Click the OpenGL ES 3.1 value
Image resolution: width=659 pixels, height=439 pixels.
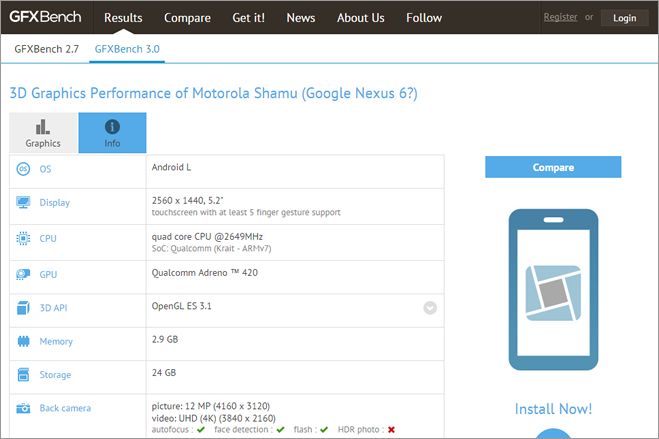coord(182,306)
